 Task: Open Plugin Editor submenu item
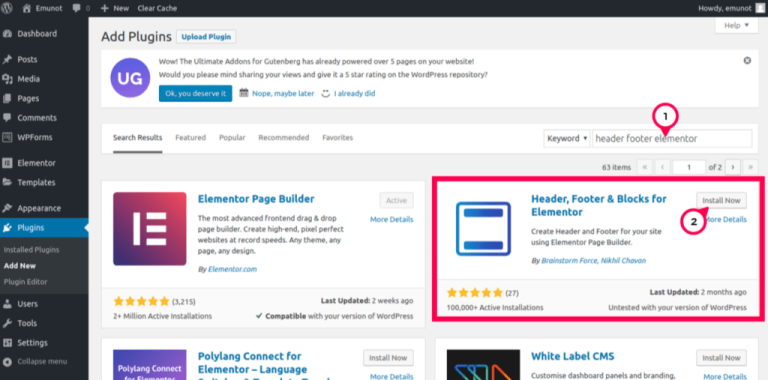pos(25,282)
